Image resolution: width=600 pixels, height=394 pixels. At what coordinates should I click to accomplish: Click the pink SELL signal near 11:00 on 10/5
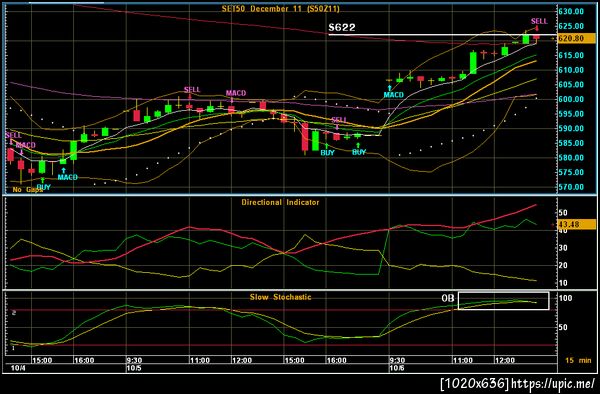(x=192, y=90)
